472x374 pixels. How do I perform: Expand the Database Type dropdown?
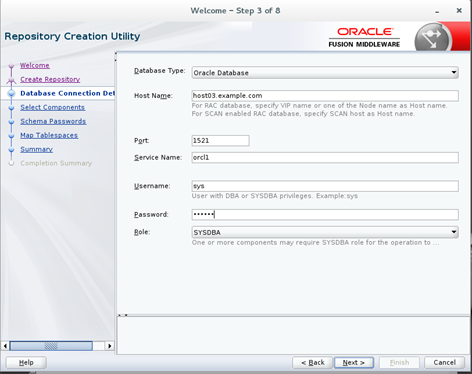325,73
